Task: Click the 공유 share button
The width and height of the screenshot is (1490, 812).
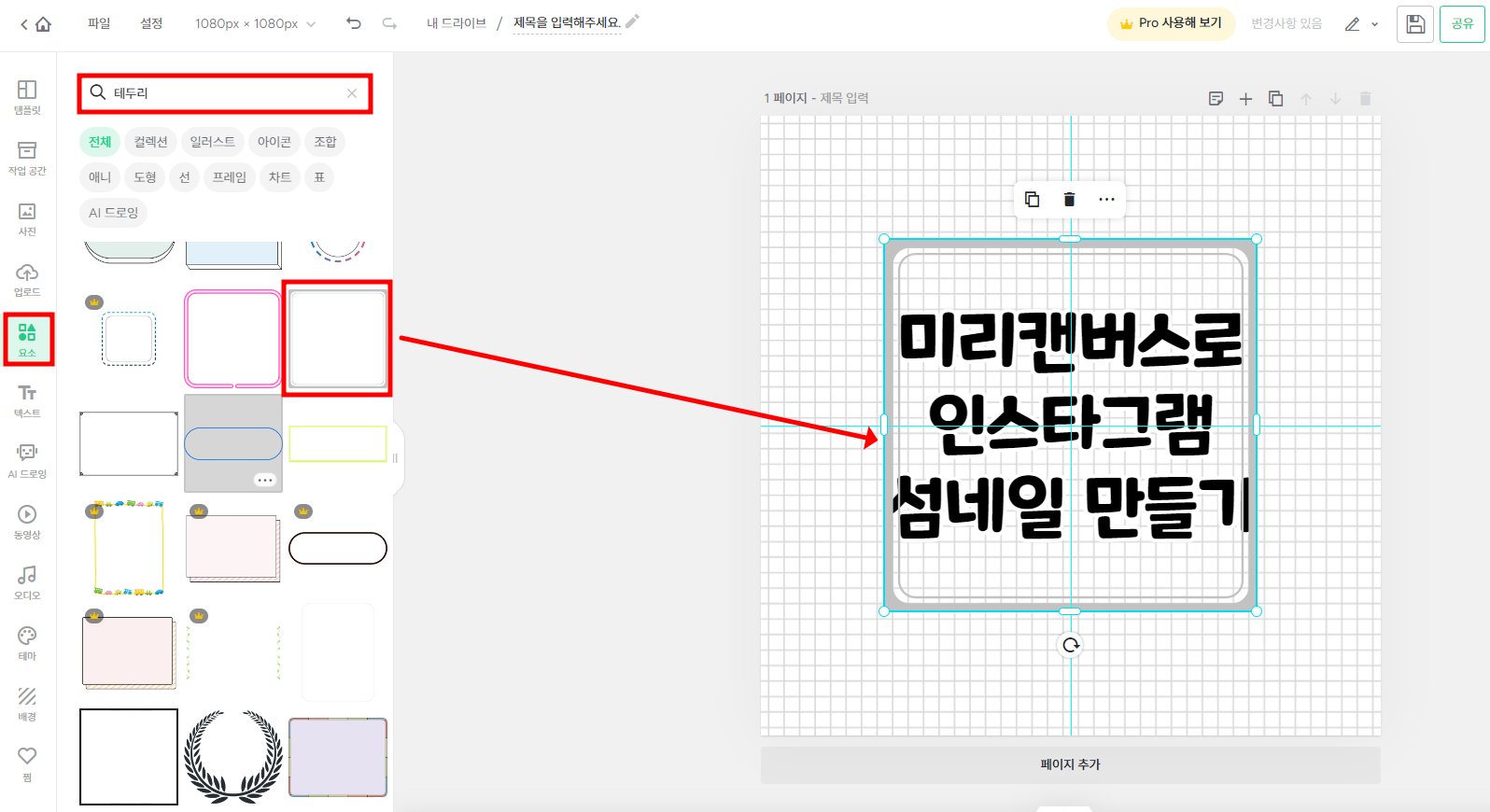Action: point(1462,24)
